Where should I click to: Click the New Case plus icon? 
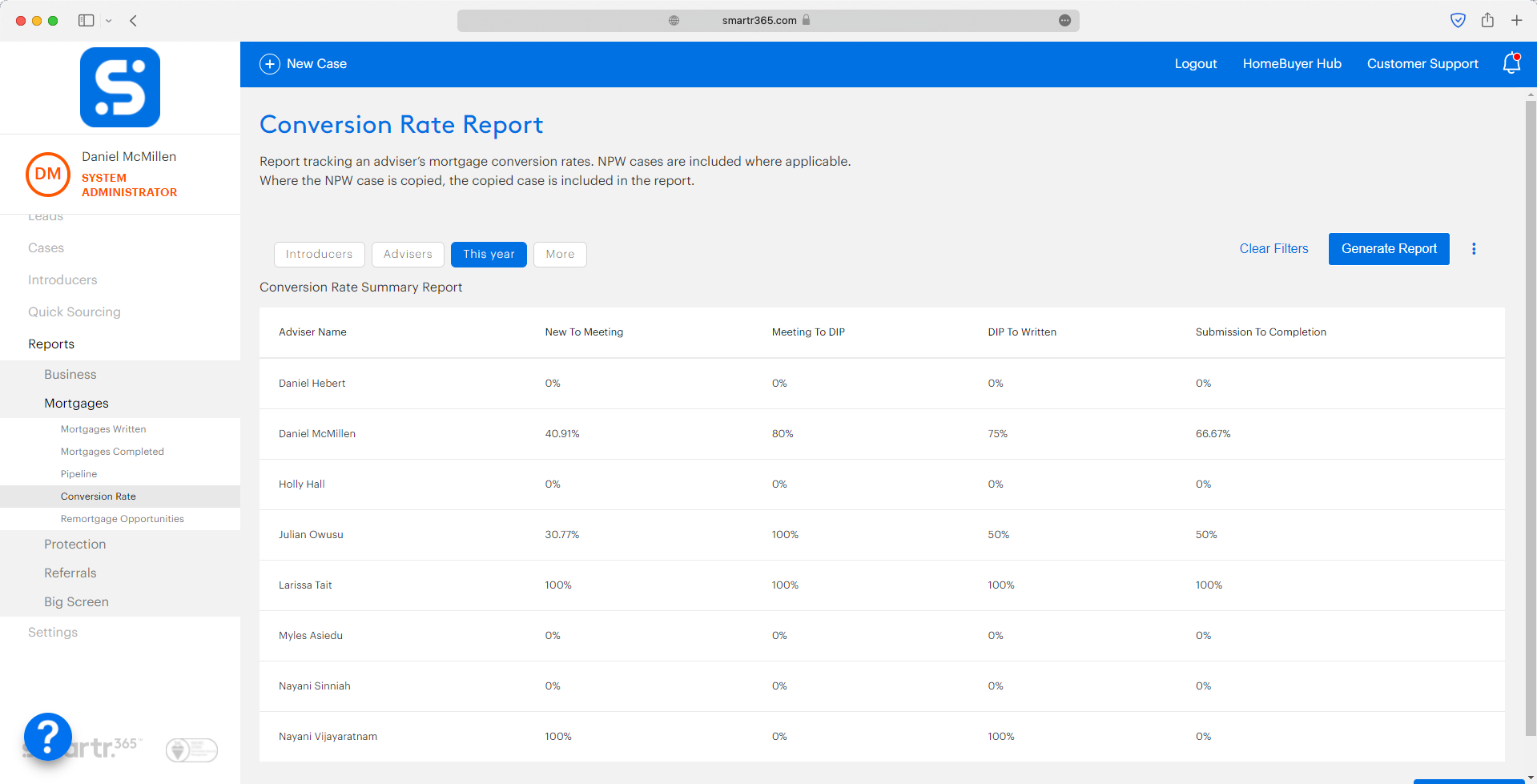[270, 64]
